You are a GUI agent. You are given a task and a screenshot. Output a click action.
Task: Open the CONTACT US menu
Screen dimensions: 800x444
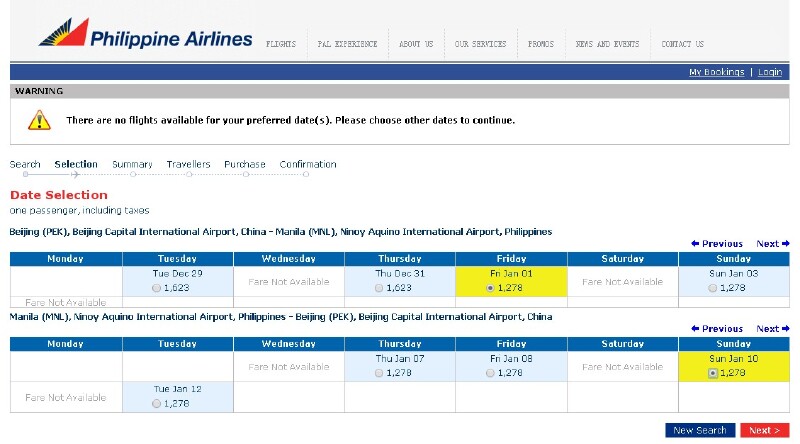tap(683, 44)
